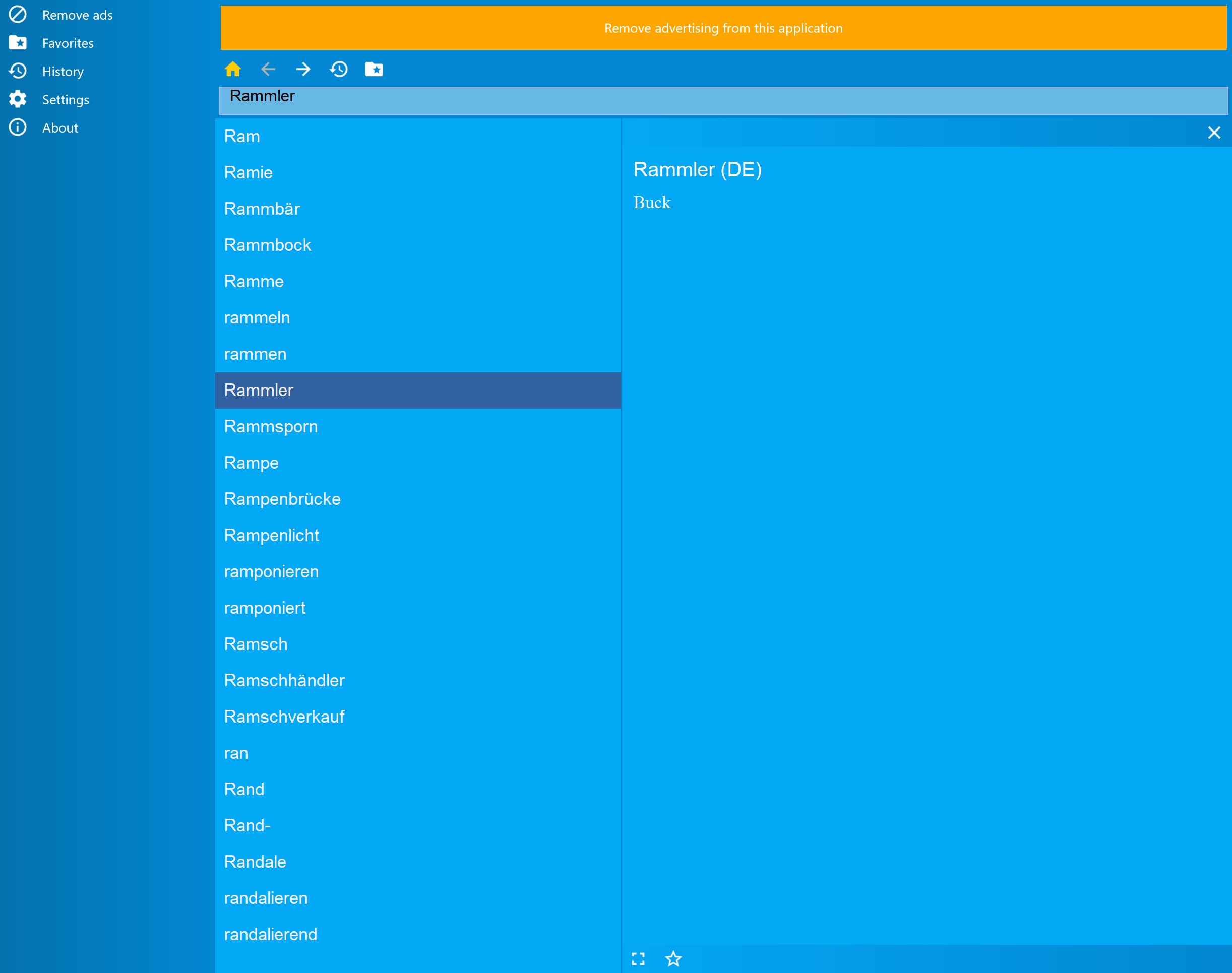The height and width of the screenshot is (973, 1232).
Task: Go back with the left arrow icon
Action: 268,70
